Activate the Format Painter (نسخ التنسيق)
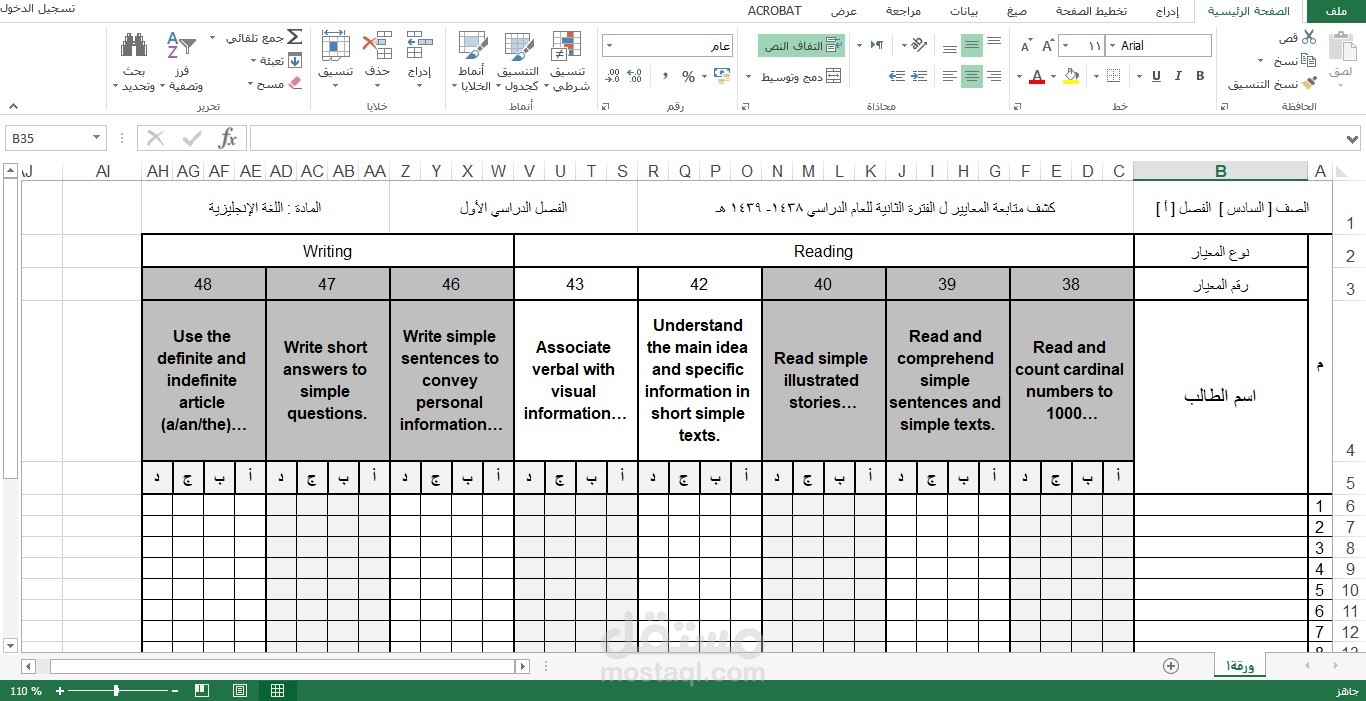This screenshot has height=701, width=1366. coord(1294,84)
